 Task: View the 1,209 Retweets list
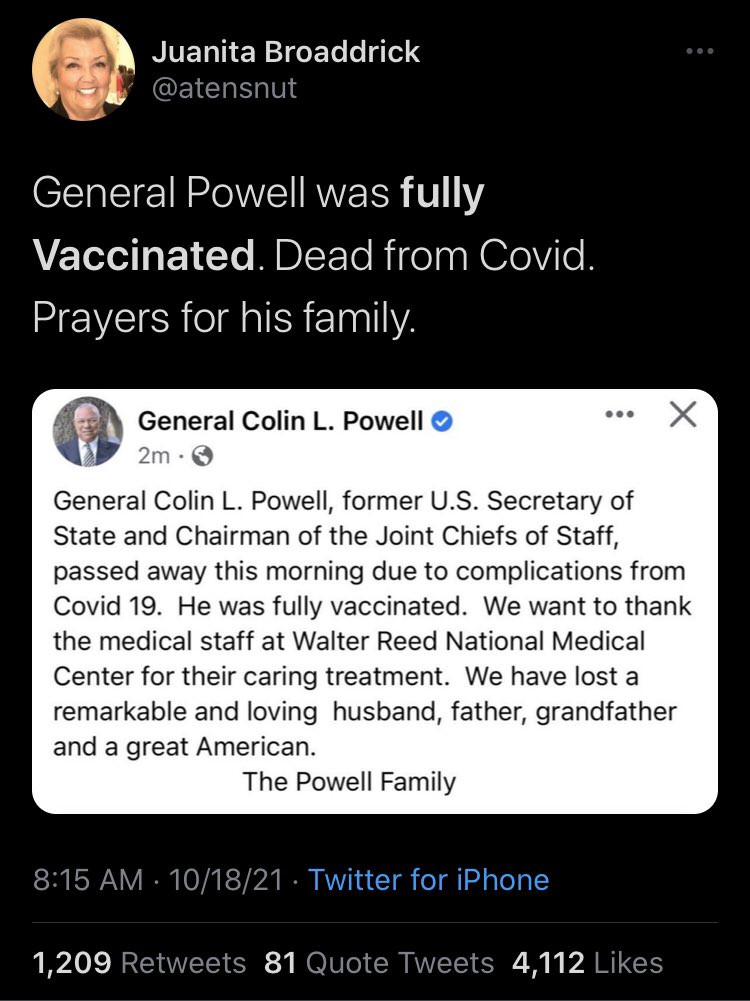pyautogui.click(x=139, y=963)
